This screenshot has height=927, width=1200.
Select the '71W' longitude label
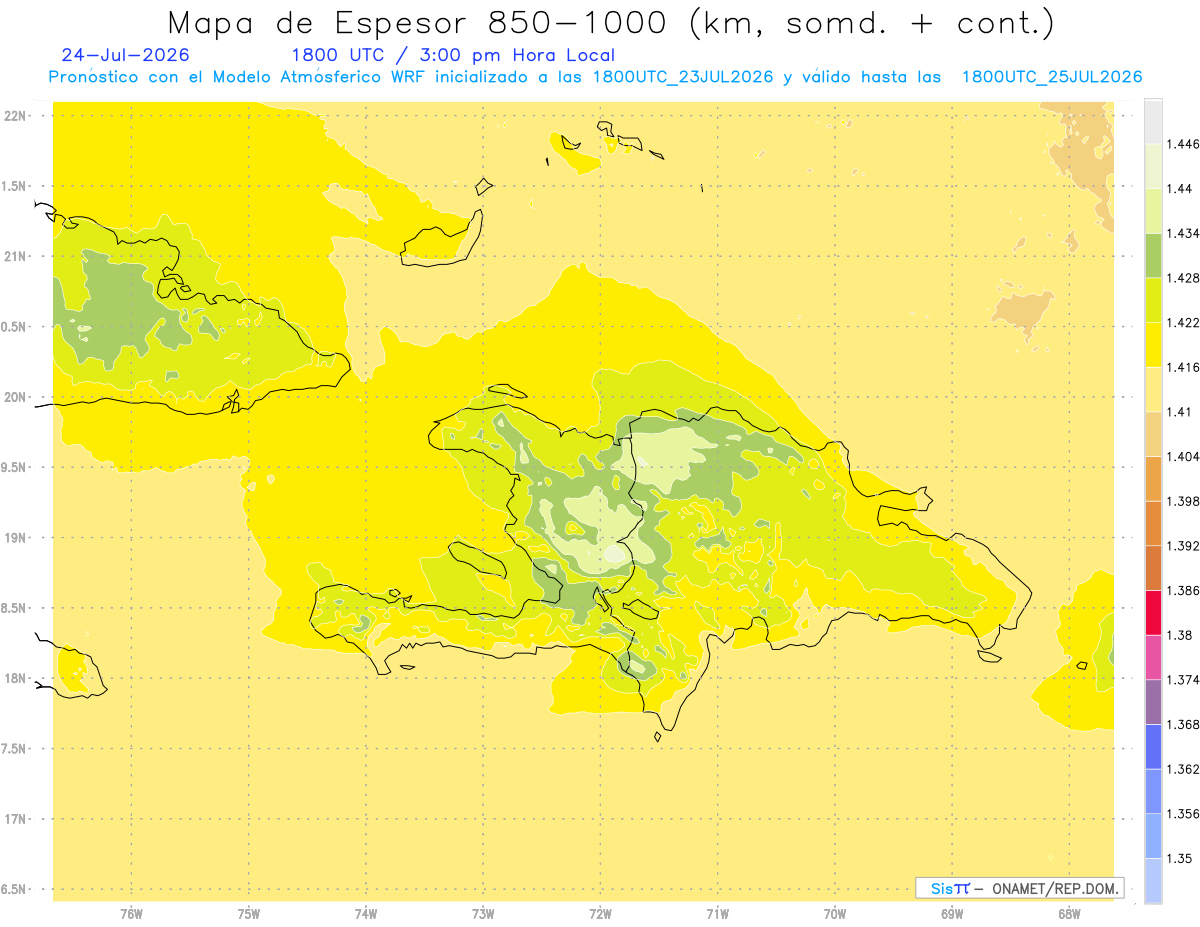point(717,913)
